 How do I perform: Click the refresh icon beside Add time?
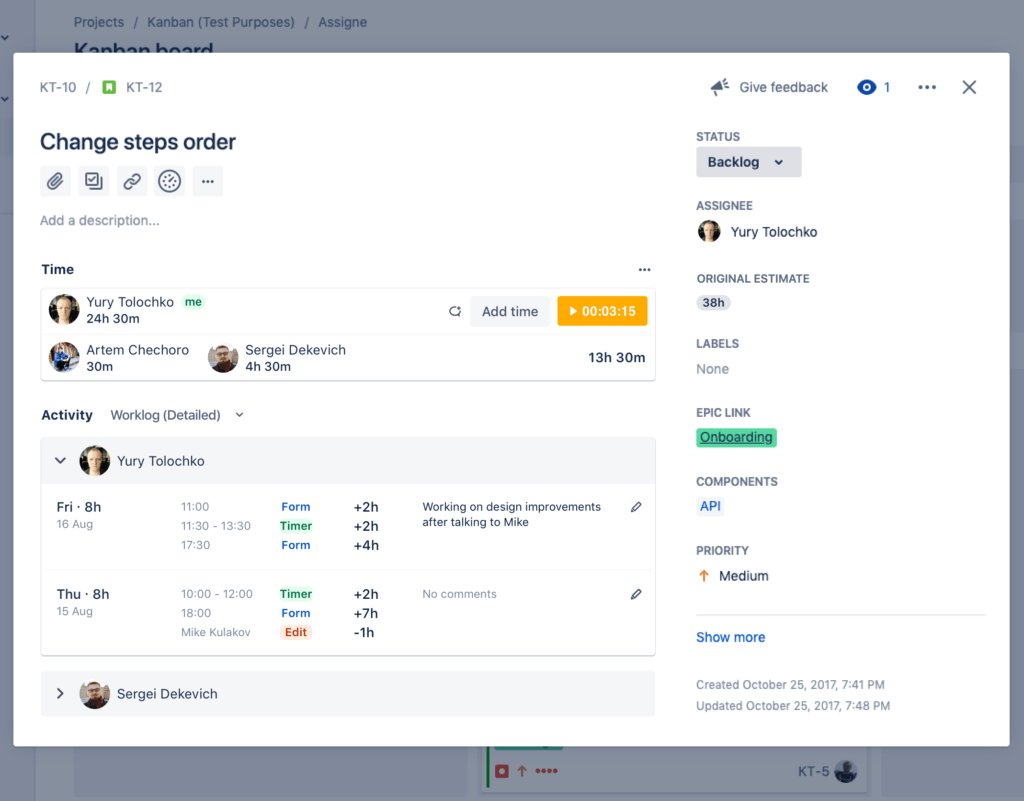point(455,311)
